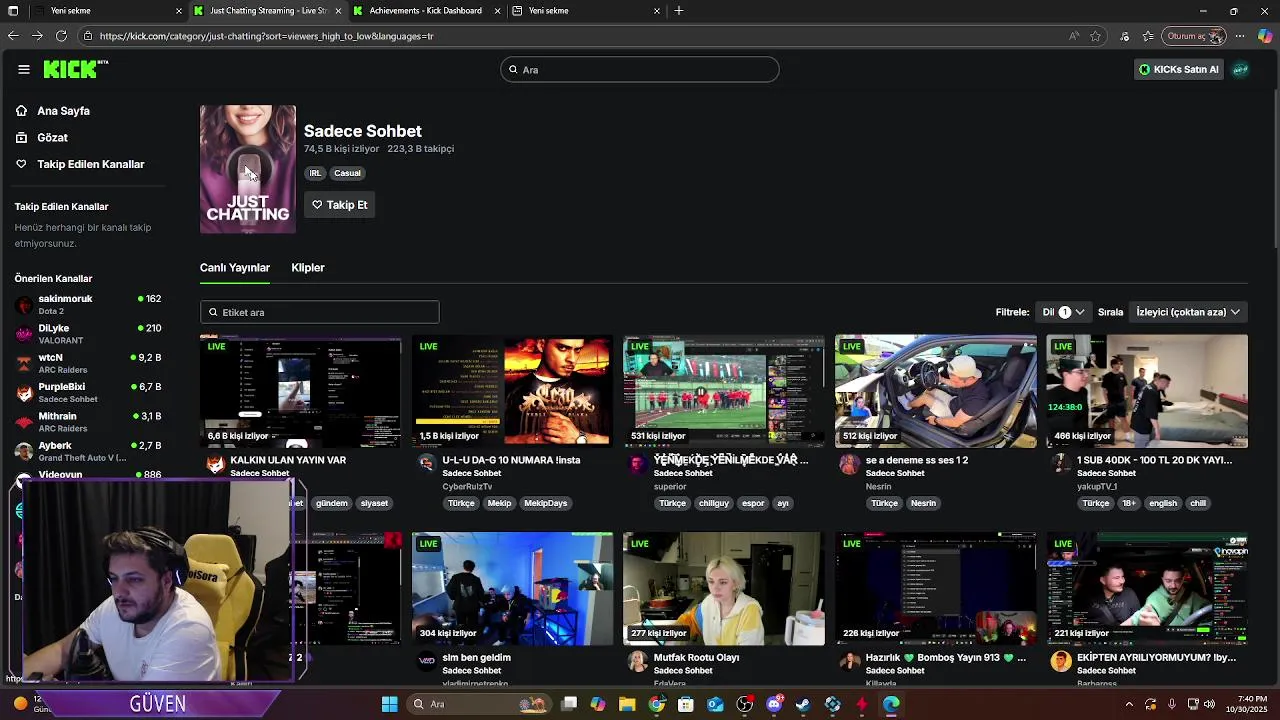Switch to Klipler tab
The width and height of the screenshot is (1280, 720).
point(308,268)
